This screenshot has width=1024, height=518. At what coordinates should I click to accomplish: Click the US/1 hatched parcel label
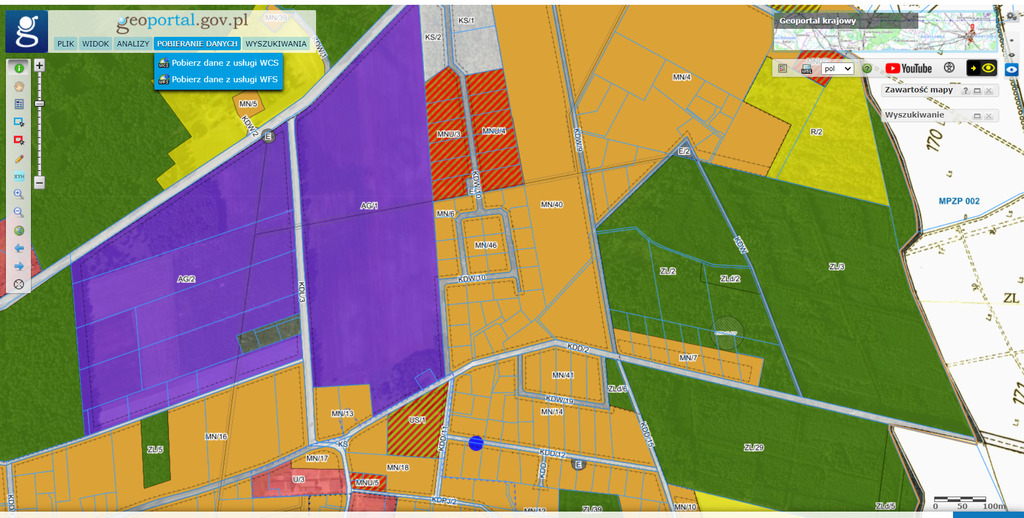[x=417, y=420]
